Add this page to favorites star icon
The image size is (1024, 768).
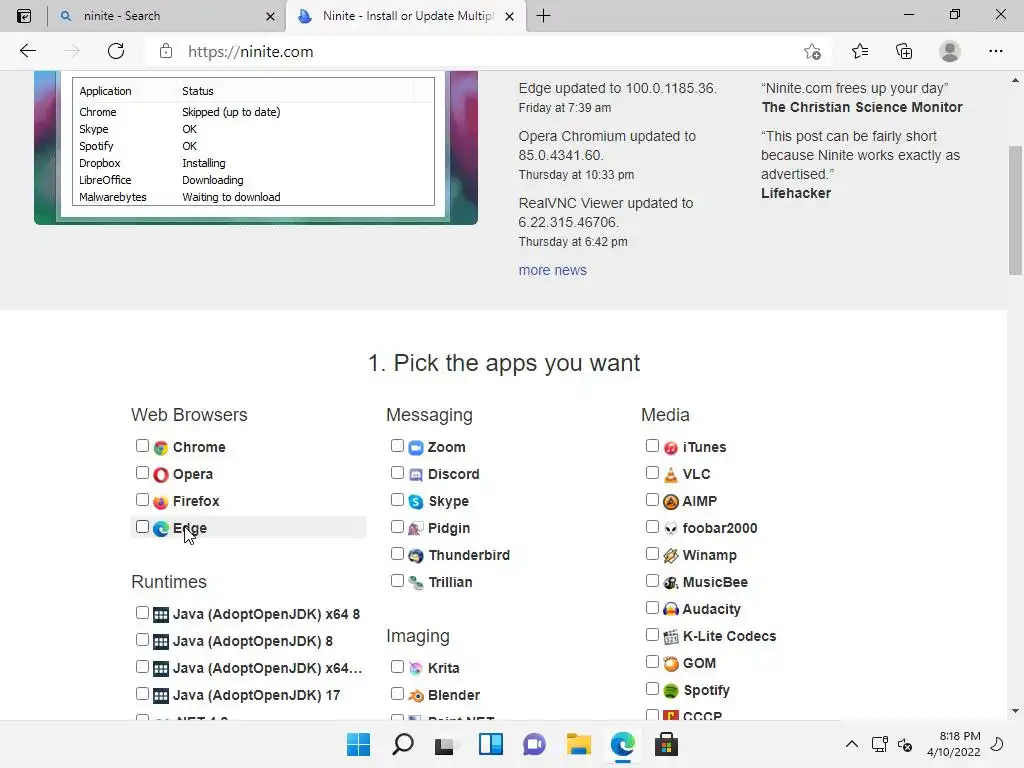pyautogui.click(x=812, y=52)
